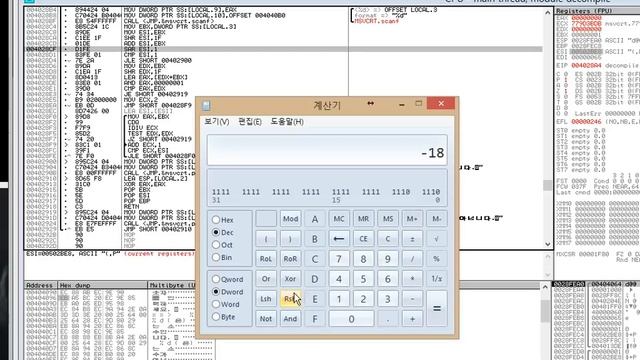Choose the Byte word size
640x360 pixels.
click(x=224, y=317)
